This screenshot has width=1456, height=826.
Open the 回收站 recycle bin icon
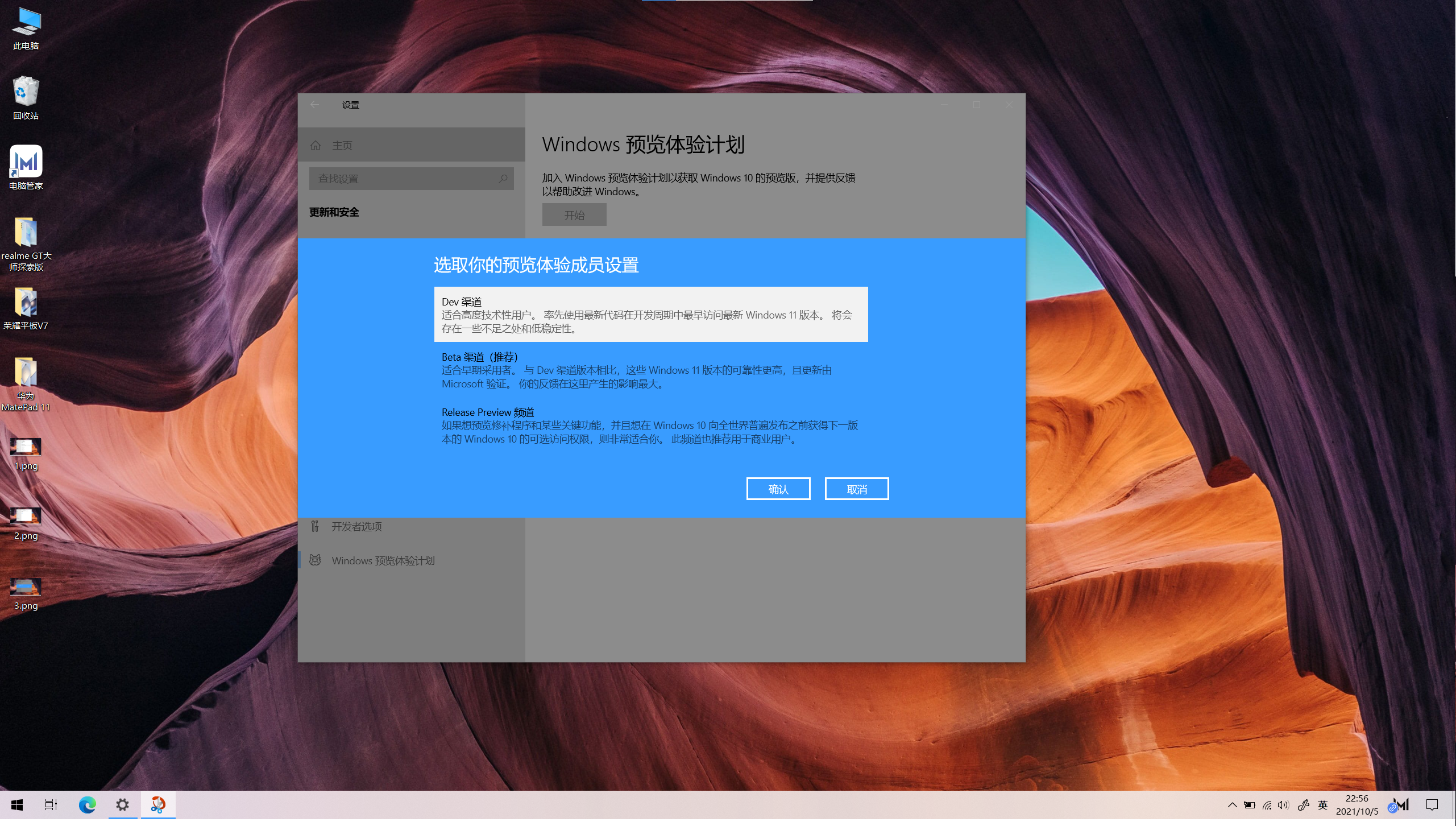coord(26,98)
